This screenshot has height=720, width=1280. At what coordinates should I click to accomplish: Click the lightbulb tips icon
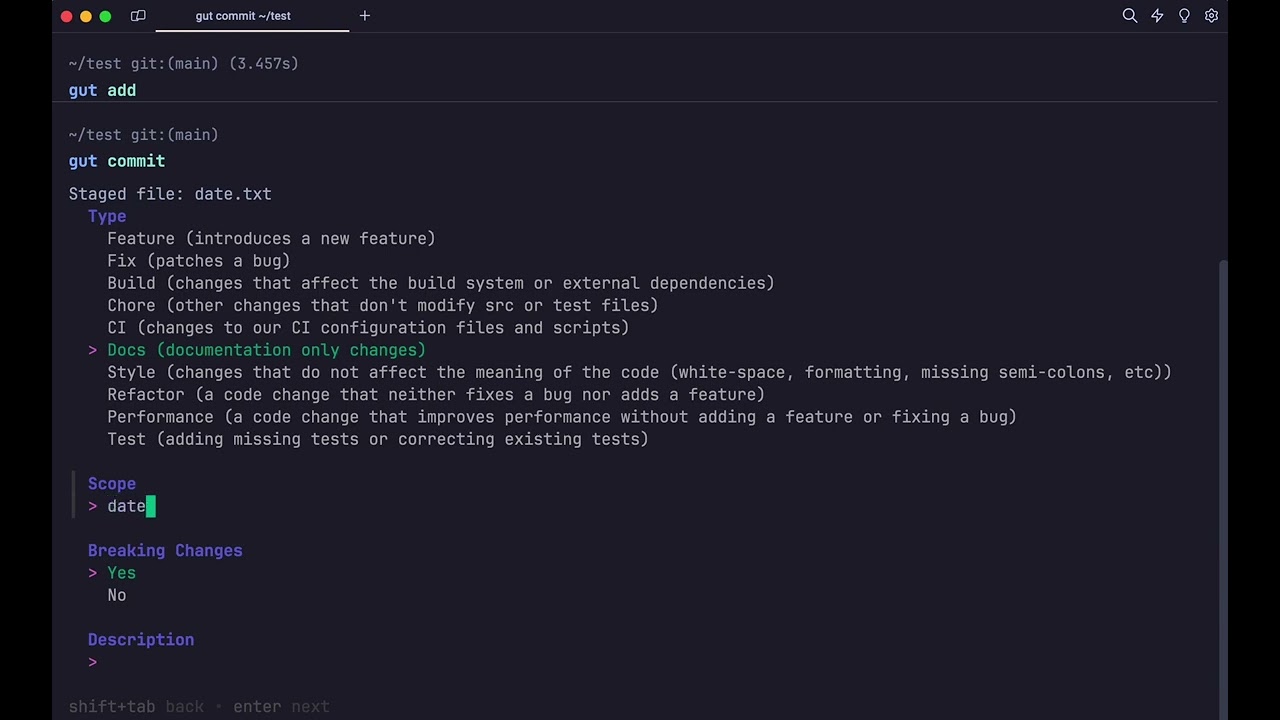click(1184, 16)
